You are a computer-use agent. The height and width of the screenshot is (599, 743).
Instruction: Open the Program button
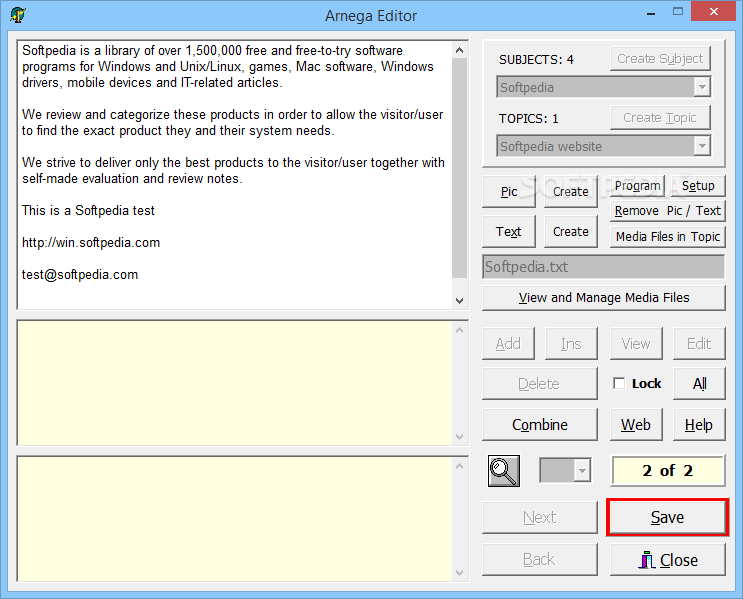[637, 186]
